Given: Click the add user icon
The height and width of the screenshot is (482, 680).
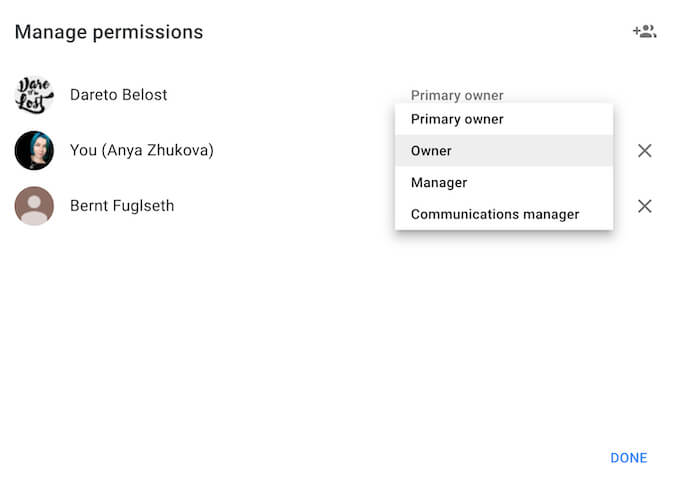Looking at the screenshot, I should 644,32.
